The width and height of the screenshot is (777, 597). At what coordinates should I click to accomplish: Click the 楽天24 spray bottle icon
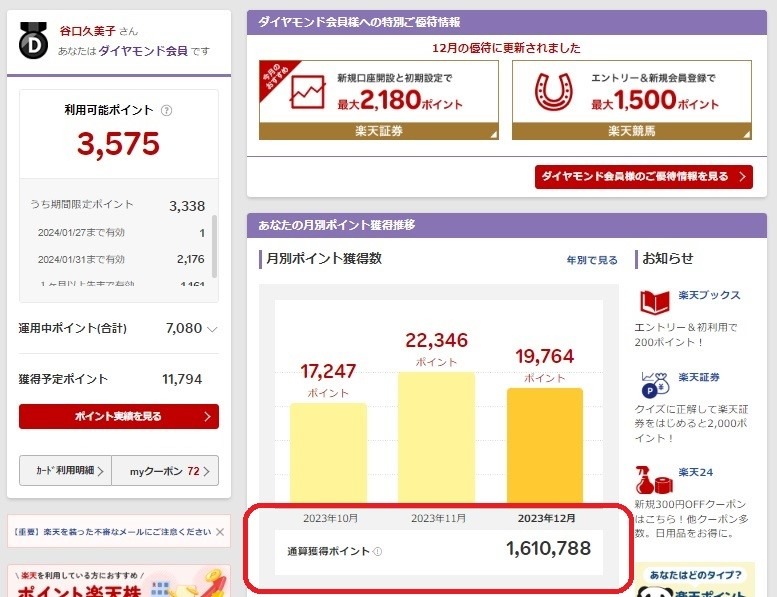(x=655, y=479)
